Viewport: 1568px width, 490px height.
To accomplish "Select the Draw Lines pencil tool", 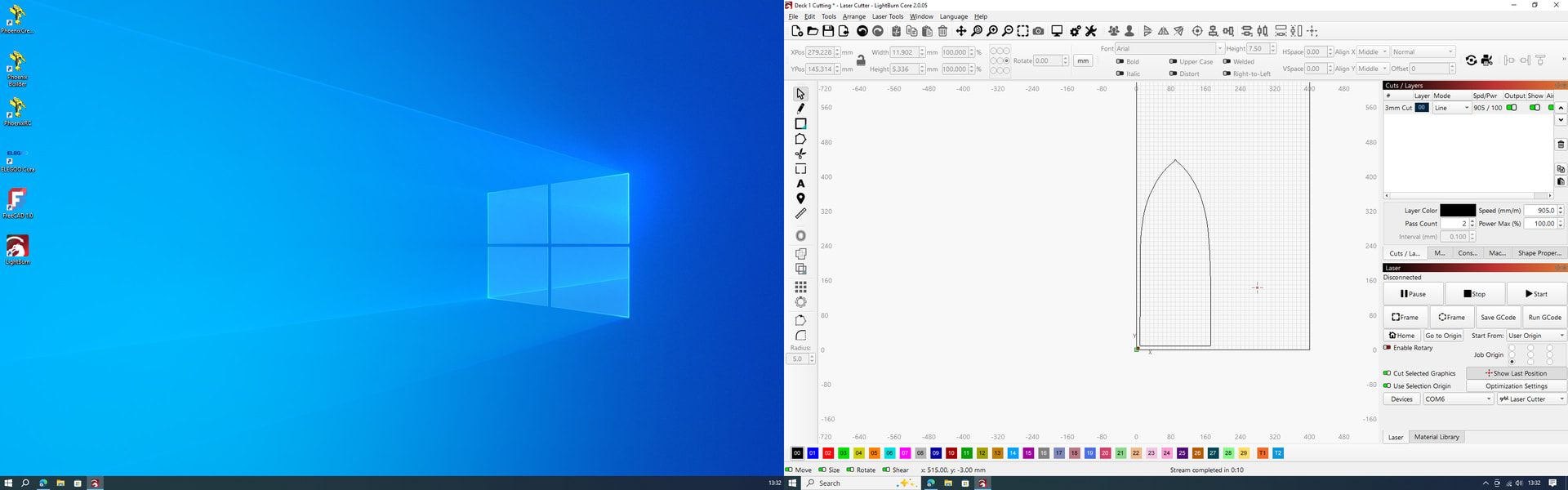I will [800, 109].
